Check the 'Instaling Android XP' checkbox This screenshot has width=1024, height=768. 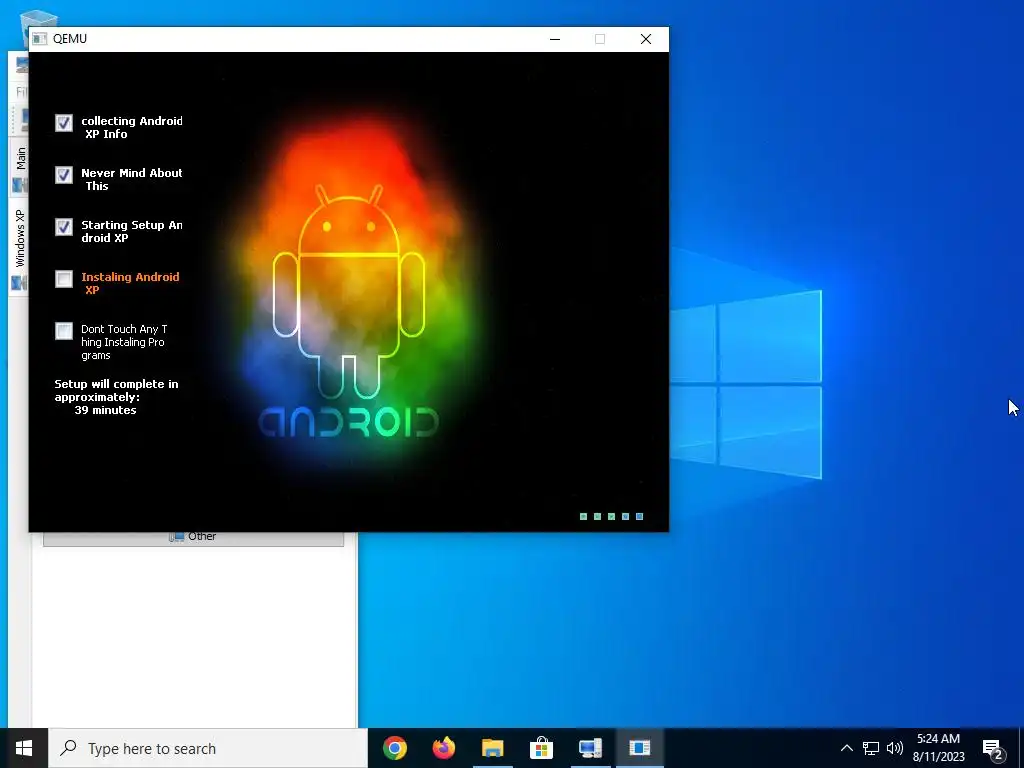point(64,279)
